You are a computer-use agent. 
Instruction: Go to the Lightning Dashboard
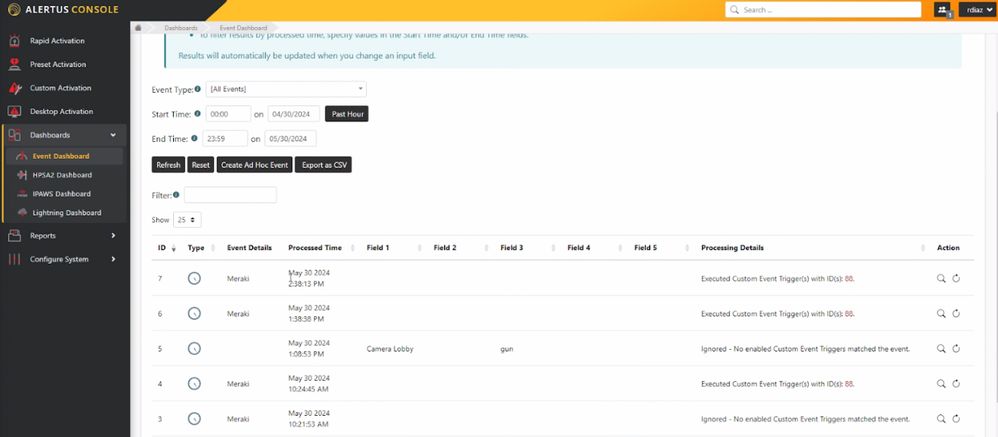pyautogui.click(x=66, y=213)
